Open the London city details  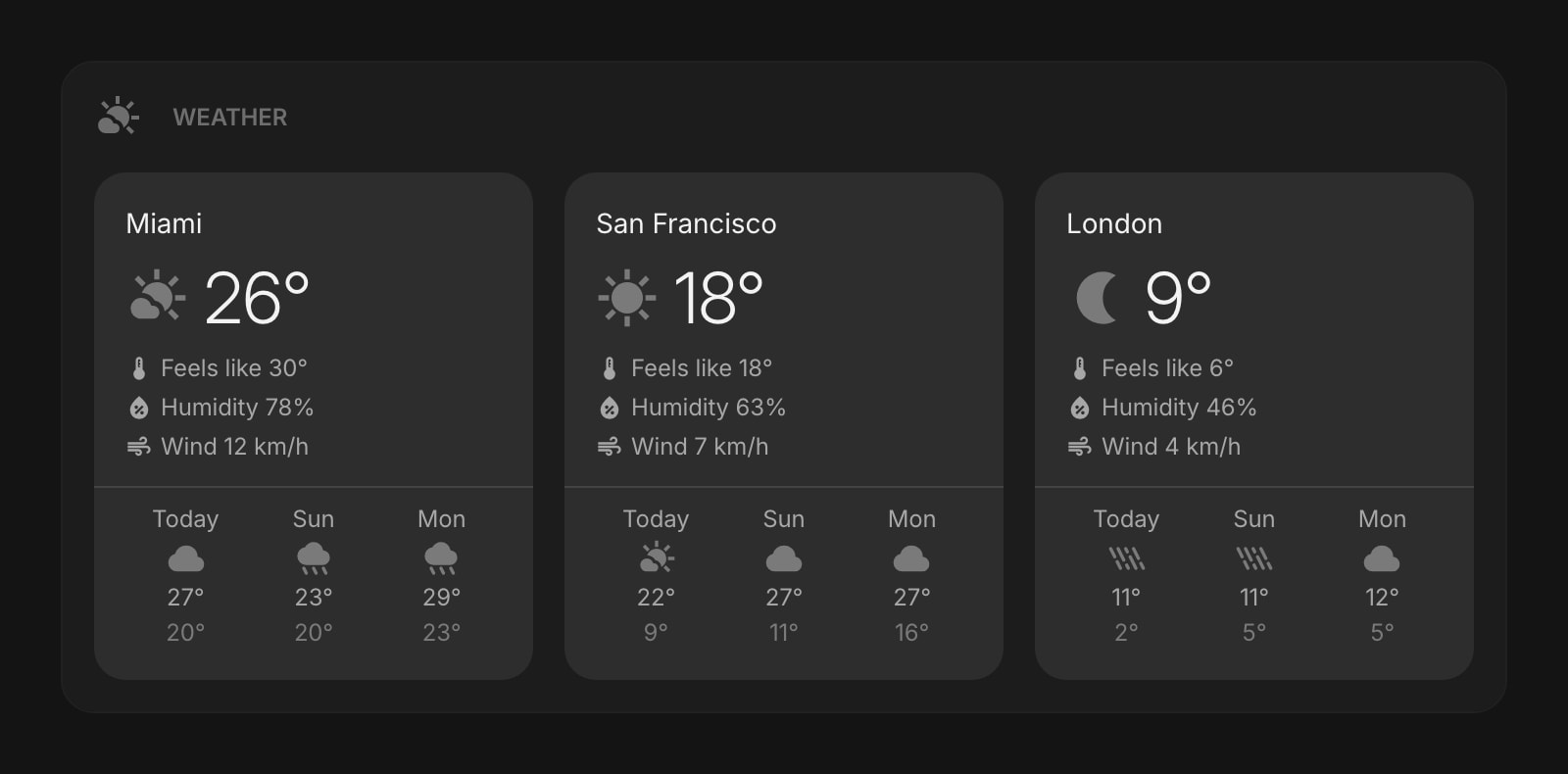(x=1114, y=223)
